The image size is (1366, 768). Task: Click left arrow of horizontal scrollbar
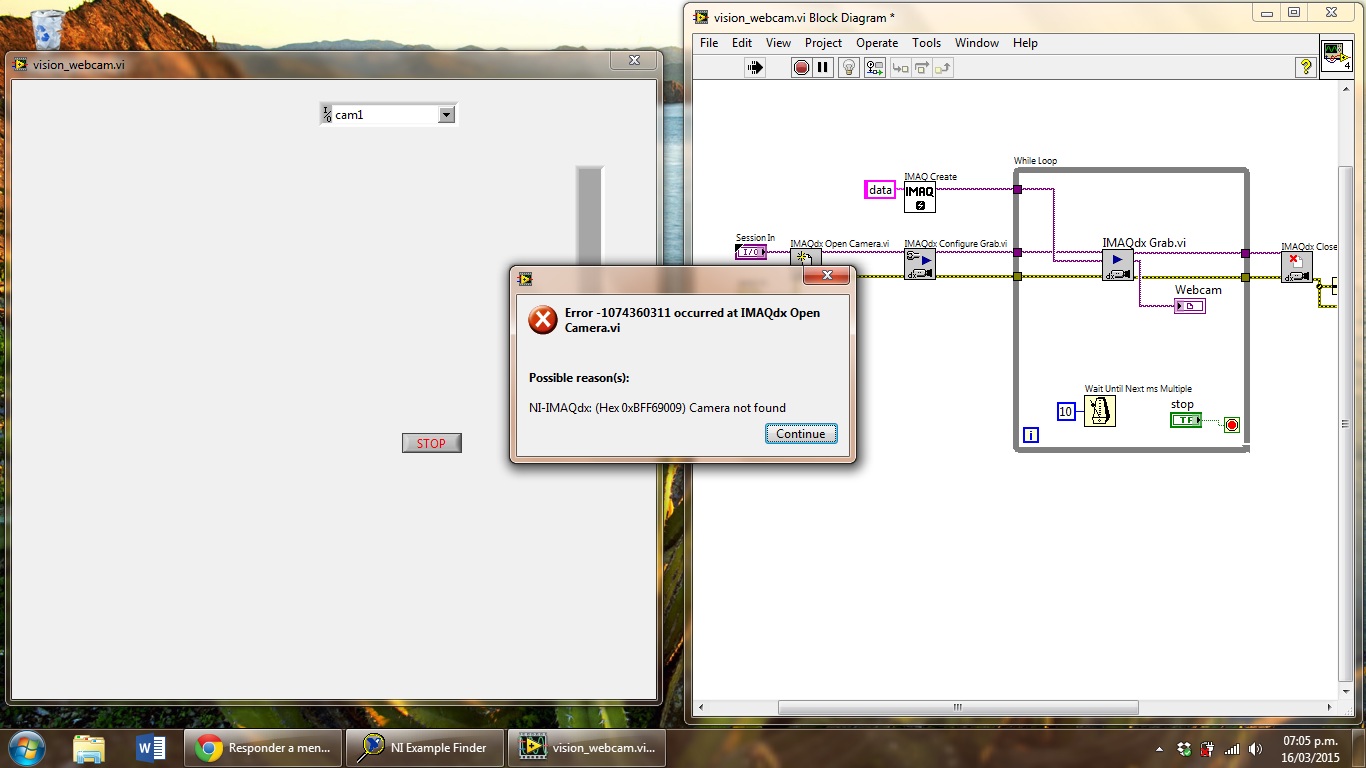tap(700, 707)
